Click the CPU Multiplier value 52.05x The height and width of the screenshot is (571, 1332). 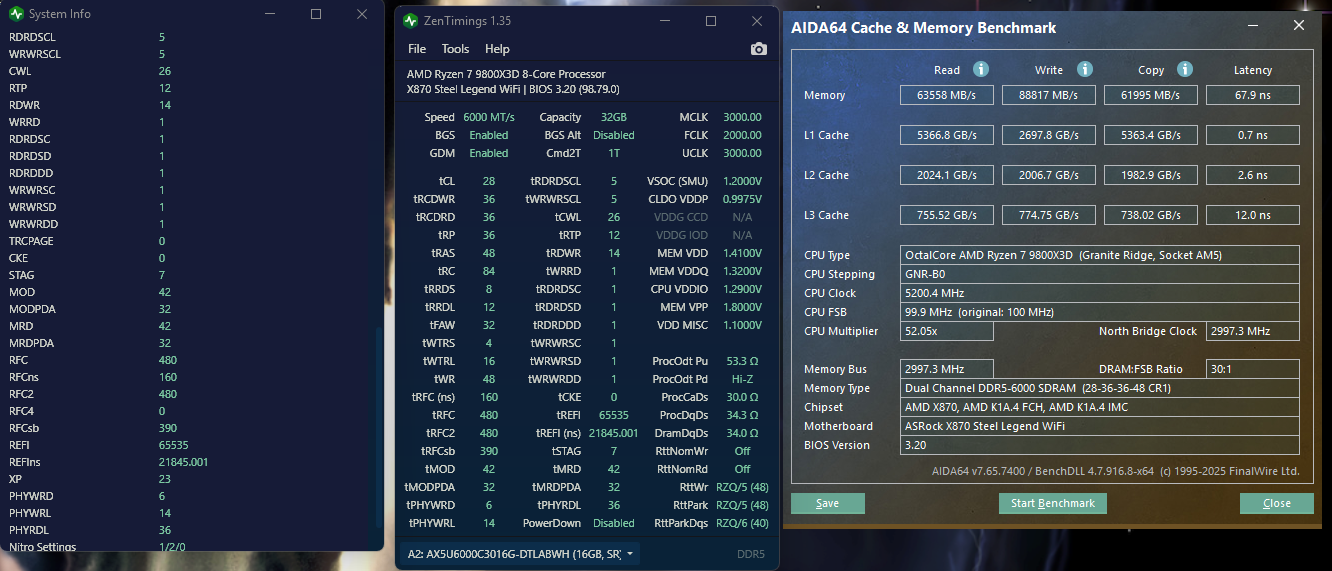tap(947, 331)
